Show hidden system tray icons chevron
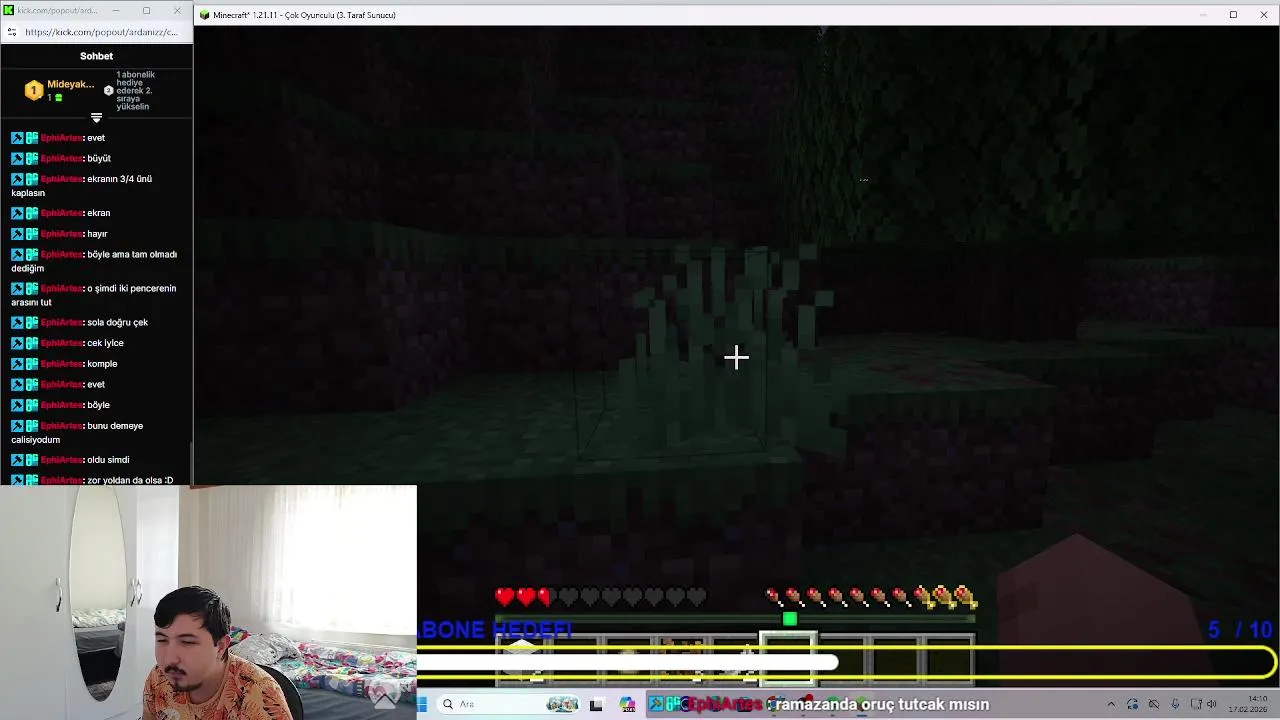Image resolution: width=1280 pixels, height=720 pixels. (1111, 704)
